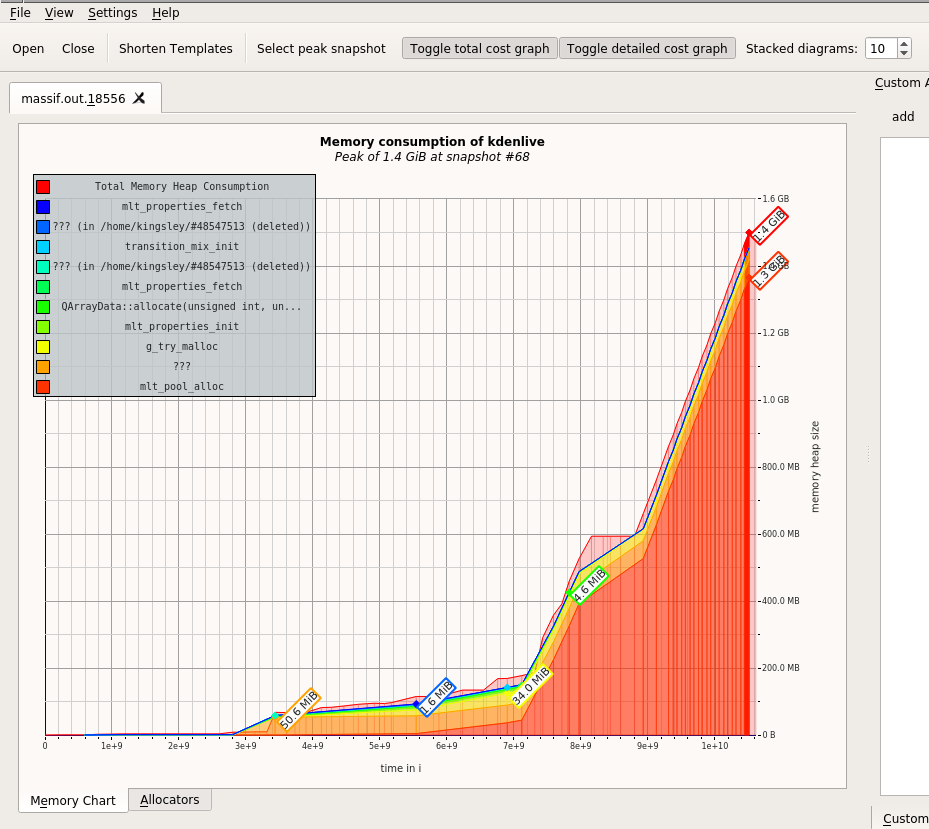Toggle total cost graph button
The image size is (929, 829).
point(479,49)
